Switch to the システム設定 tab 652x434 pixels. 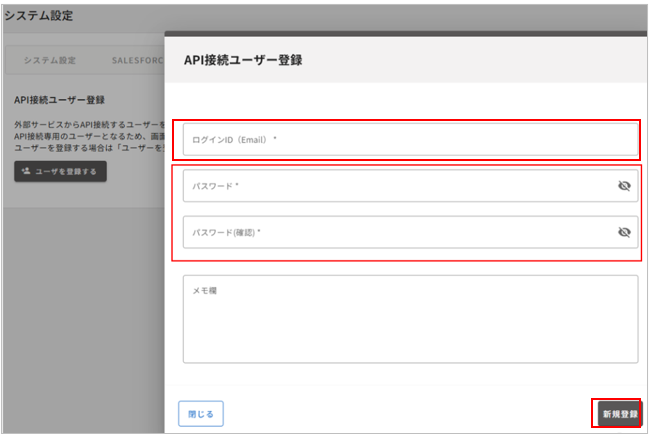click(x=50, y=60)
